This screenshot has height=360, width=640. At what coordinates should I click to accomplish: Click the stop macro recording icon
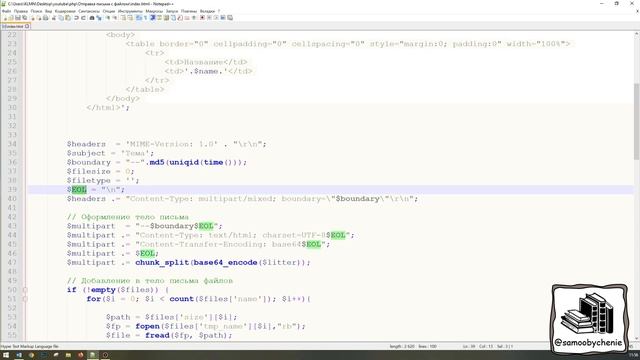pos(209,18)
